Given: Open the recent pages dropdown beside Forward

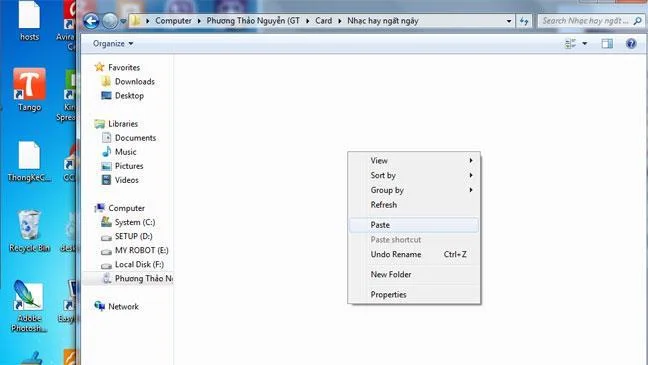Looking at the screenshot, I should [123, 21].
